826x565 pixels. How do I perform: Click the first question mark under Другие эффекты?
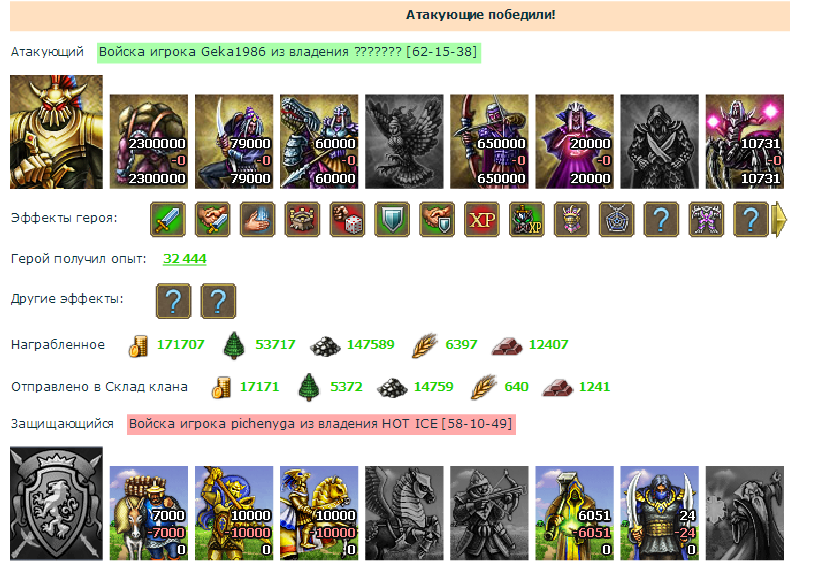(x=174, y=301)
